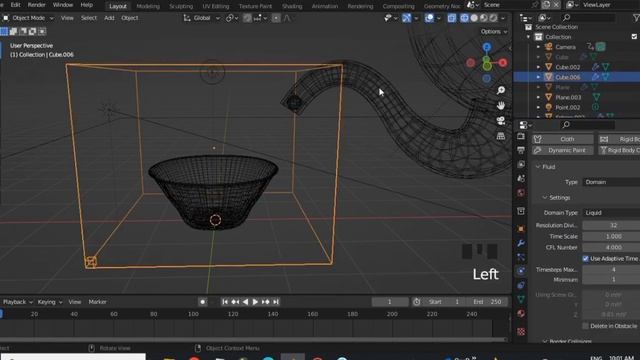Jump to timeline start frame

[x=224, y=302]
